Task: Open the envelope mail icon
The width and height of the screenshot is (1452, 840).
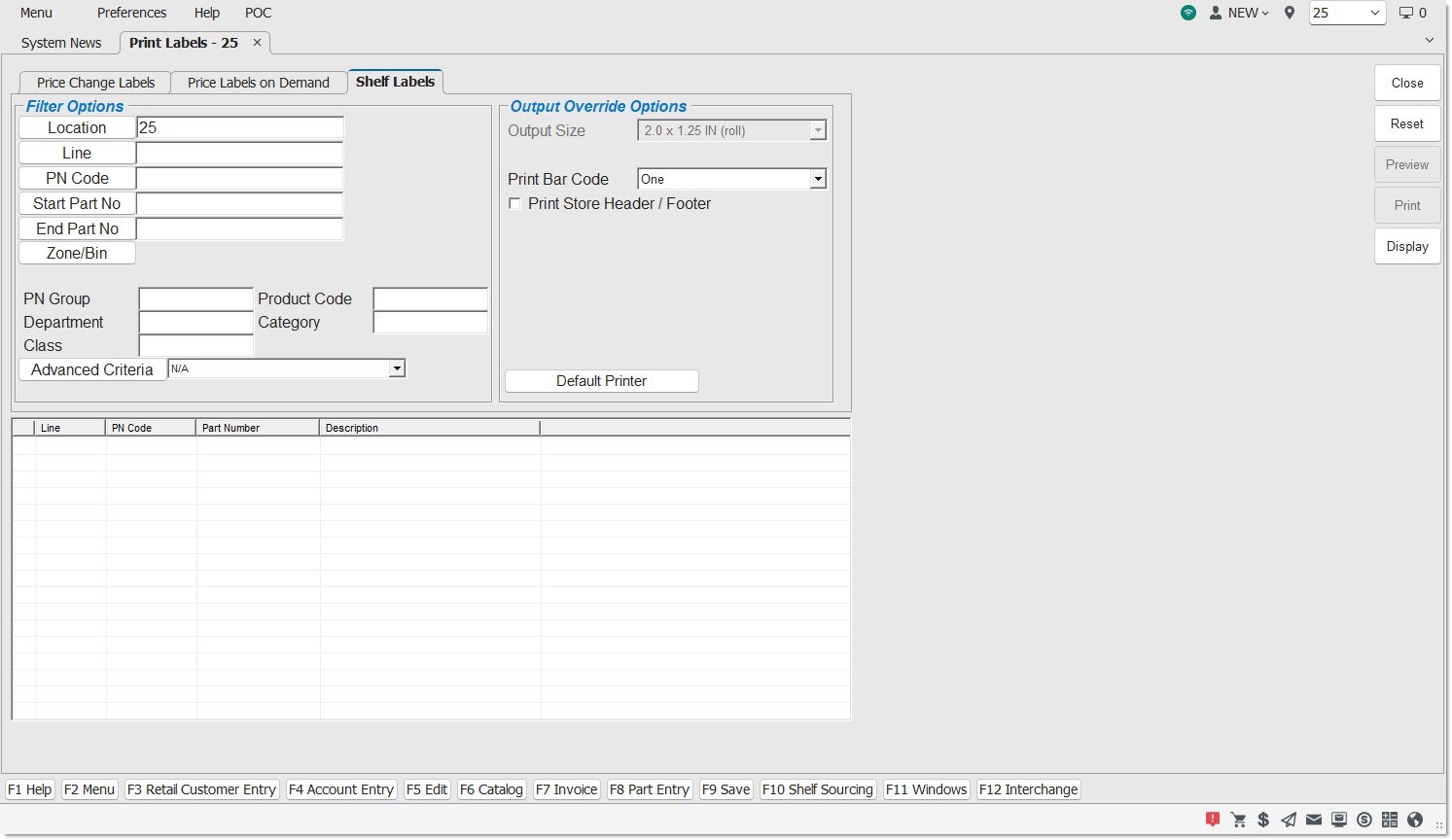Action: click(1314, 820)
